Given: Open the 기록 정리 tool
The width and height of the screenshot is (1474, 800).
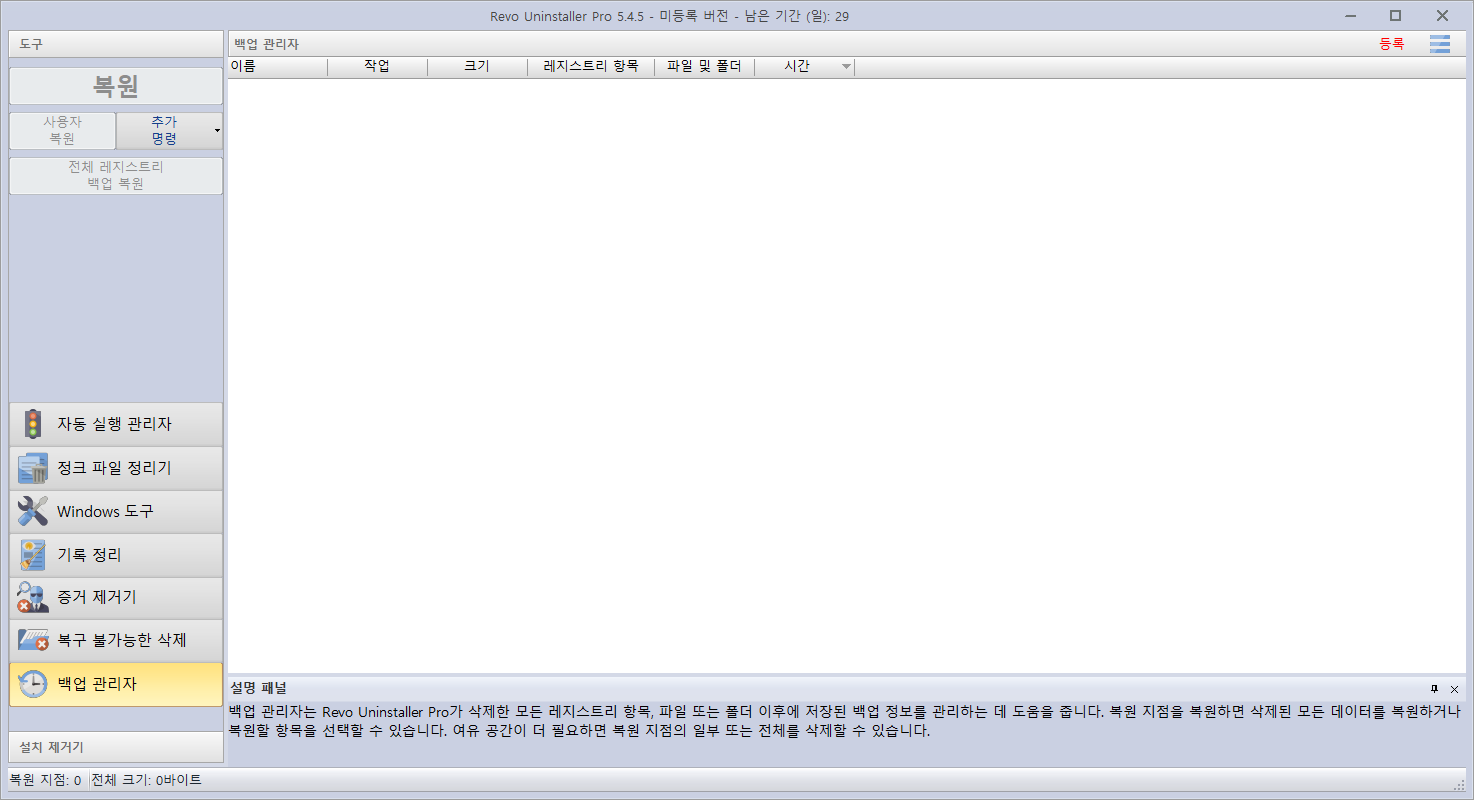Looking at the screenshot, I should click(116, 555).
